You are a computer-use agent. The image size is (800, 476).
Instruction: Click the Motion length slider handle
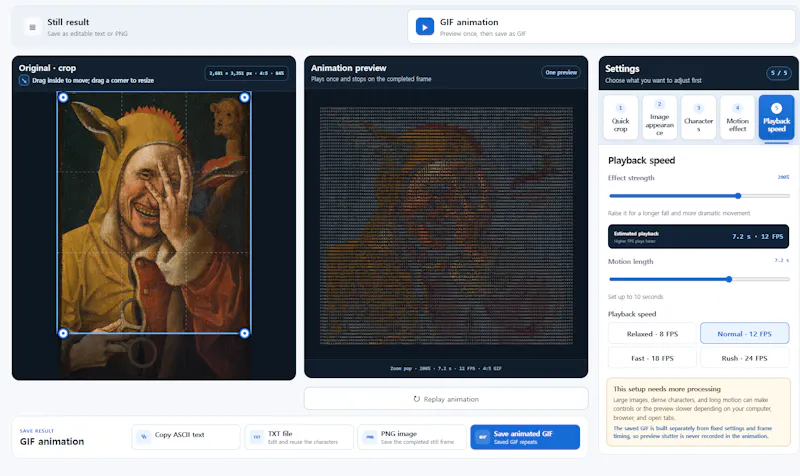pos(729,279)
